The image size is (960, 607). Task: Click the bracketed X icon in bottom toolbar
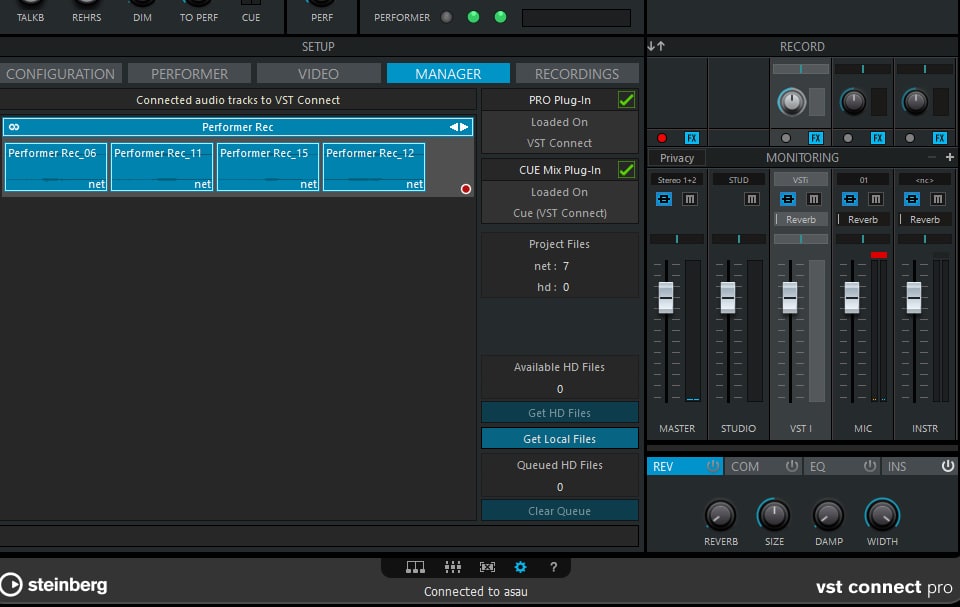(487, 567)
